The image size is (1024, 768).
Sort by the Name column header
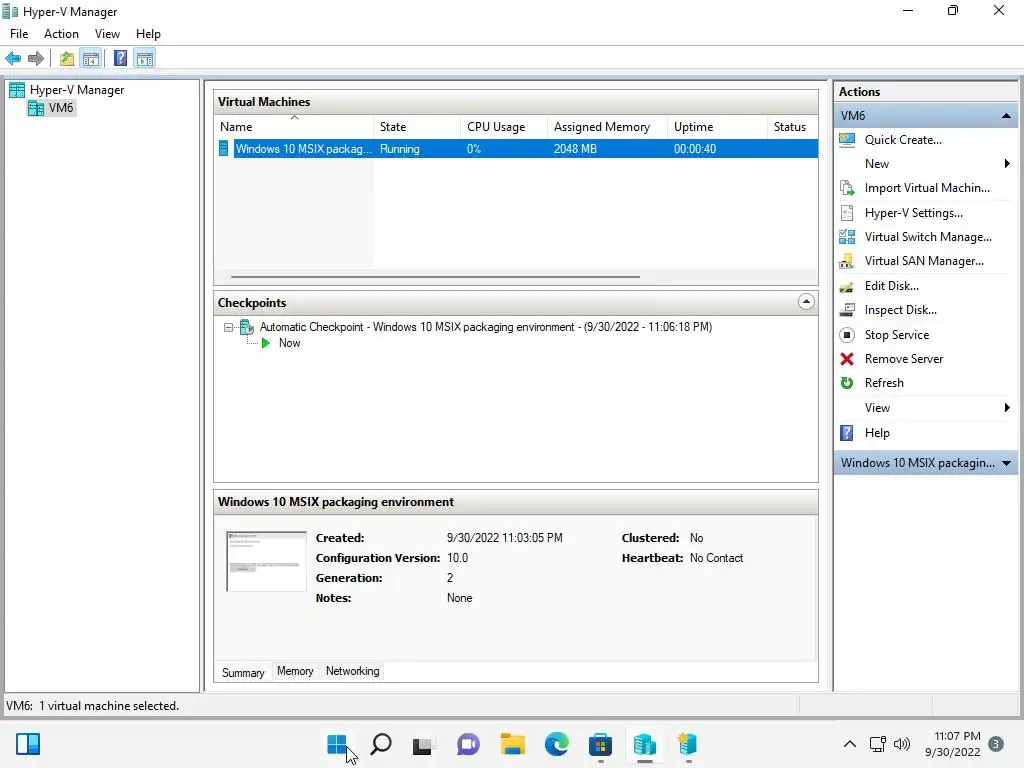(x=294, y=127)
